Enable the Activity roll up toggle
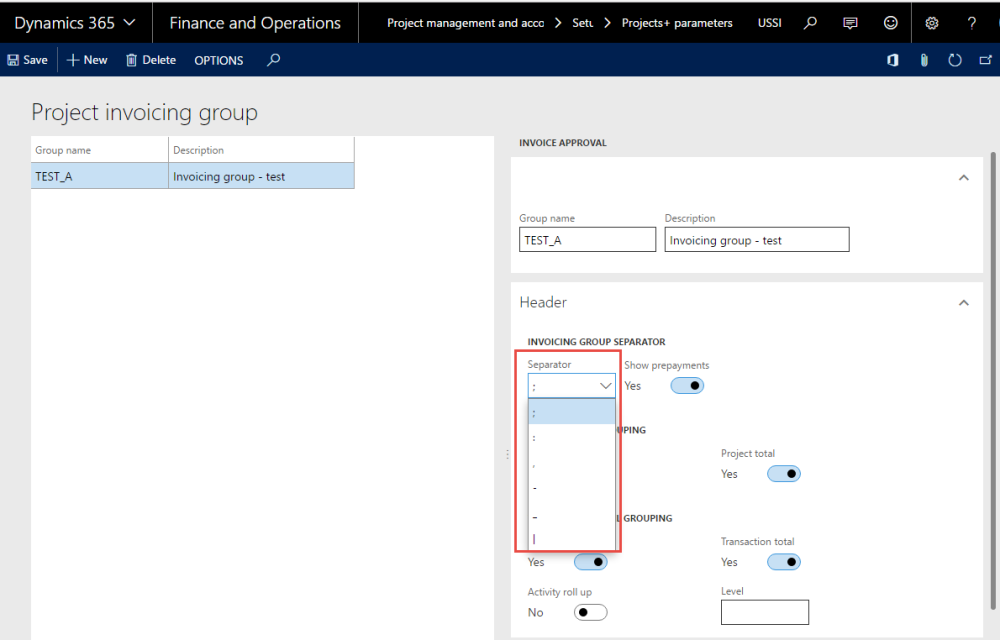 click(590, 611)
